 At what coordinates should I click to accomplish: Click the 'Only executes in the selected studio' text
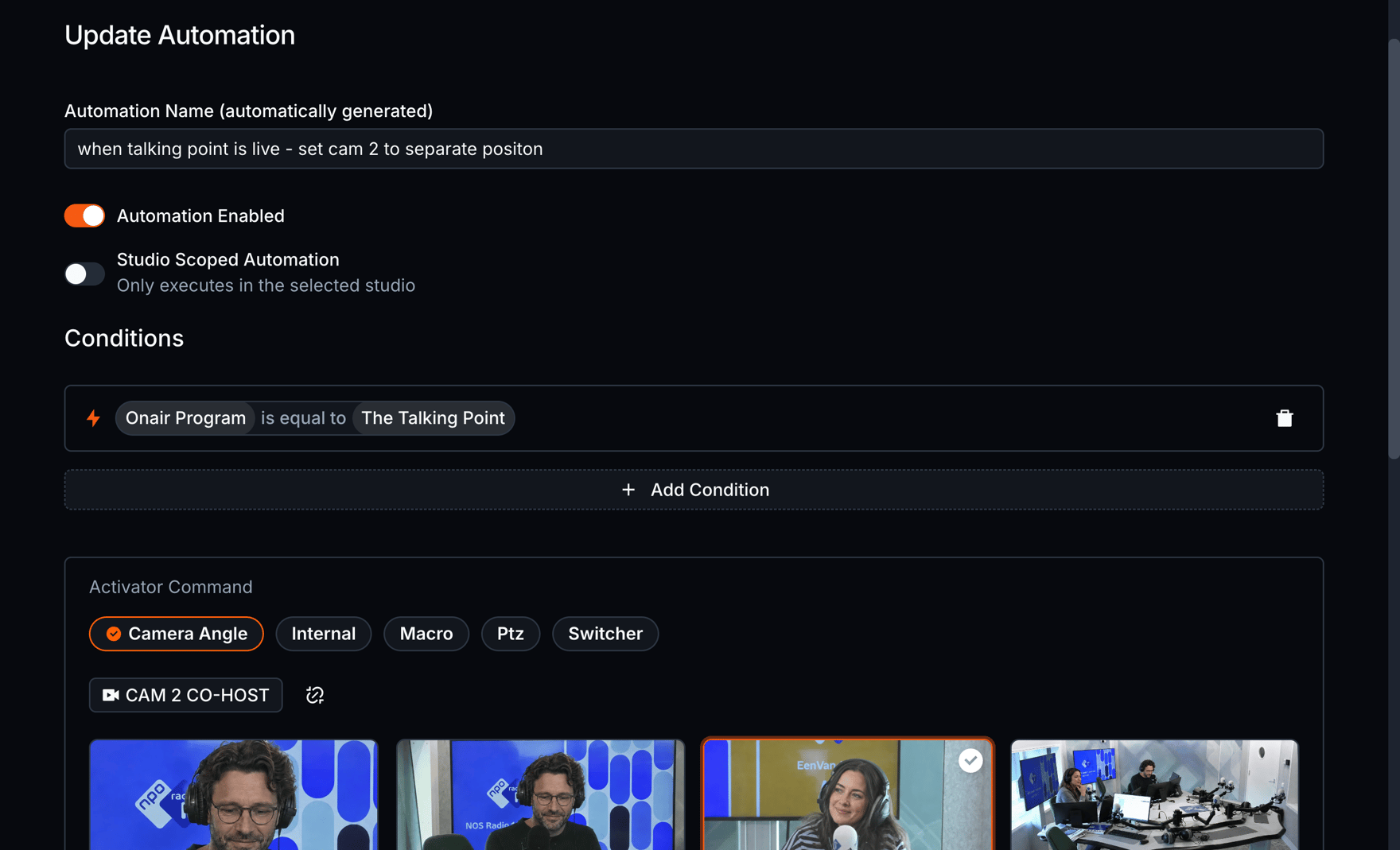266,285
